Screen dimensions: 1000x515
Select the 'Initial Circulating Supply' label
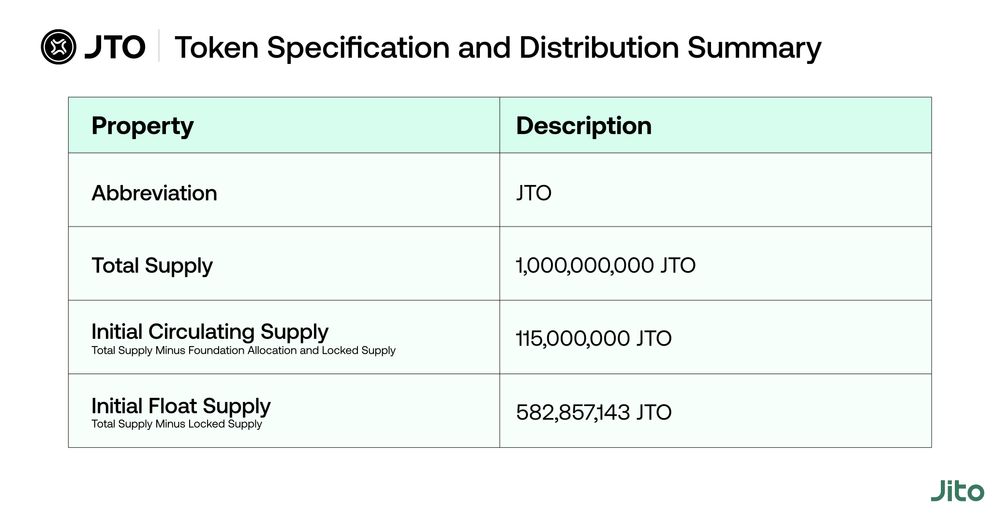[210, 331]
